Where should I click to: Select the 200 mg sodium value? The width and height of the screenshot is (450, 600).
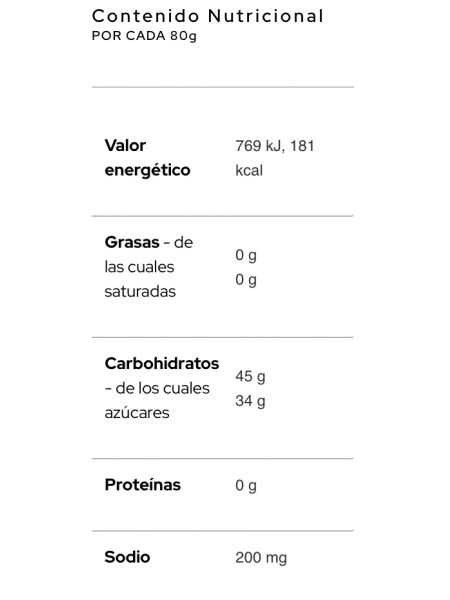(x=261, y=558)
